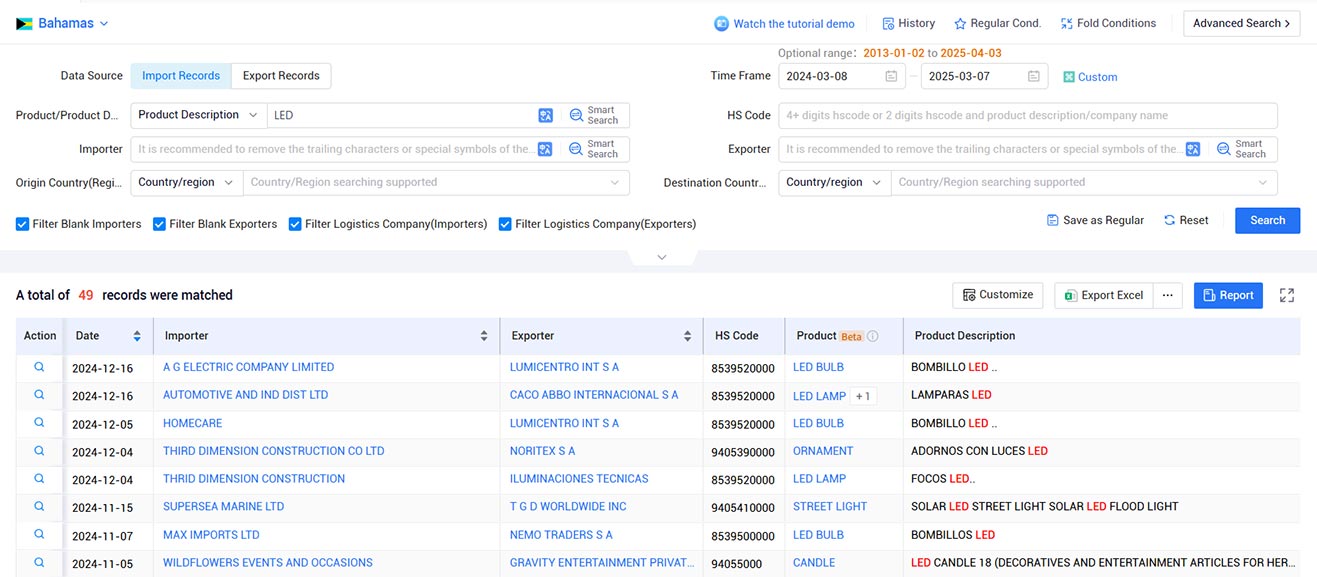Screen dimensions: 1317x577
Task: Click the end date 2025-03-07 calendar icon
Action: [x=1034, y=76]
